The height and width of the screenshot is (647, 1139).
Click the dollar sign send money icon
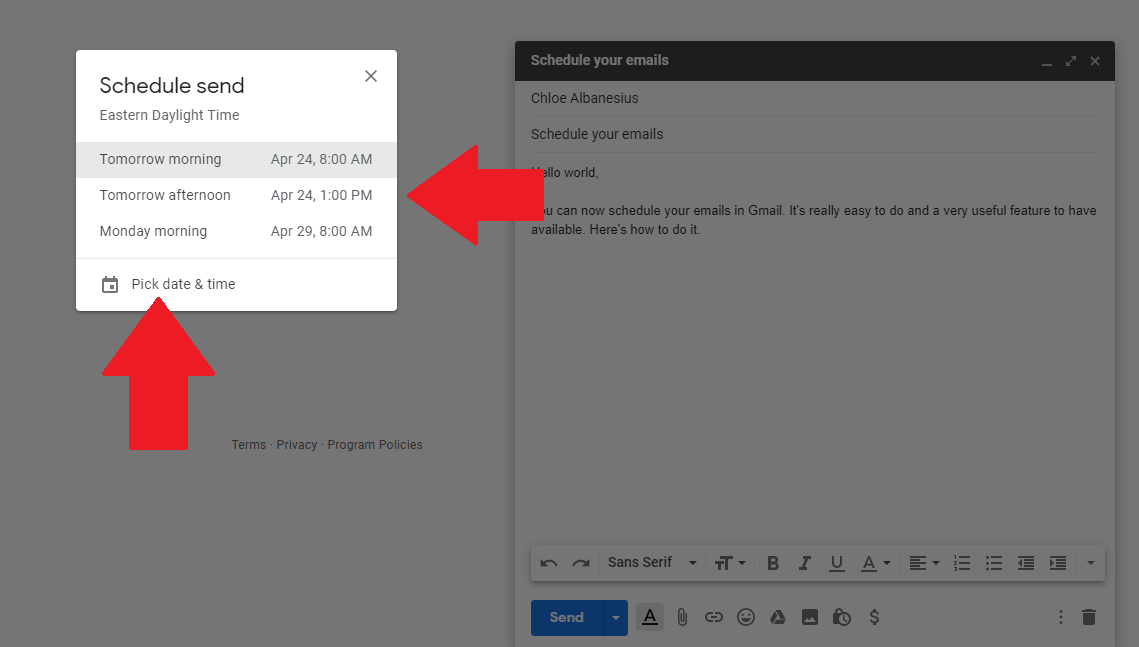874,617
